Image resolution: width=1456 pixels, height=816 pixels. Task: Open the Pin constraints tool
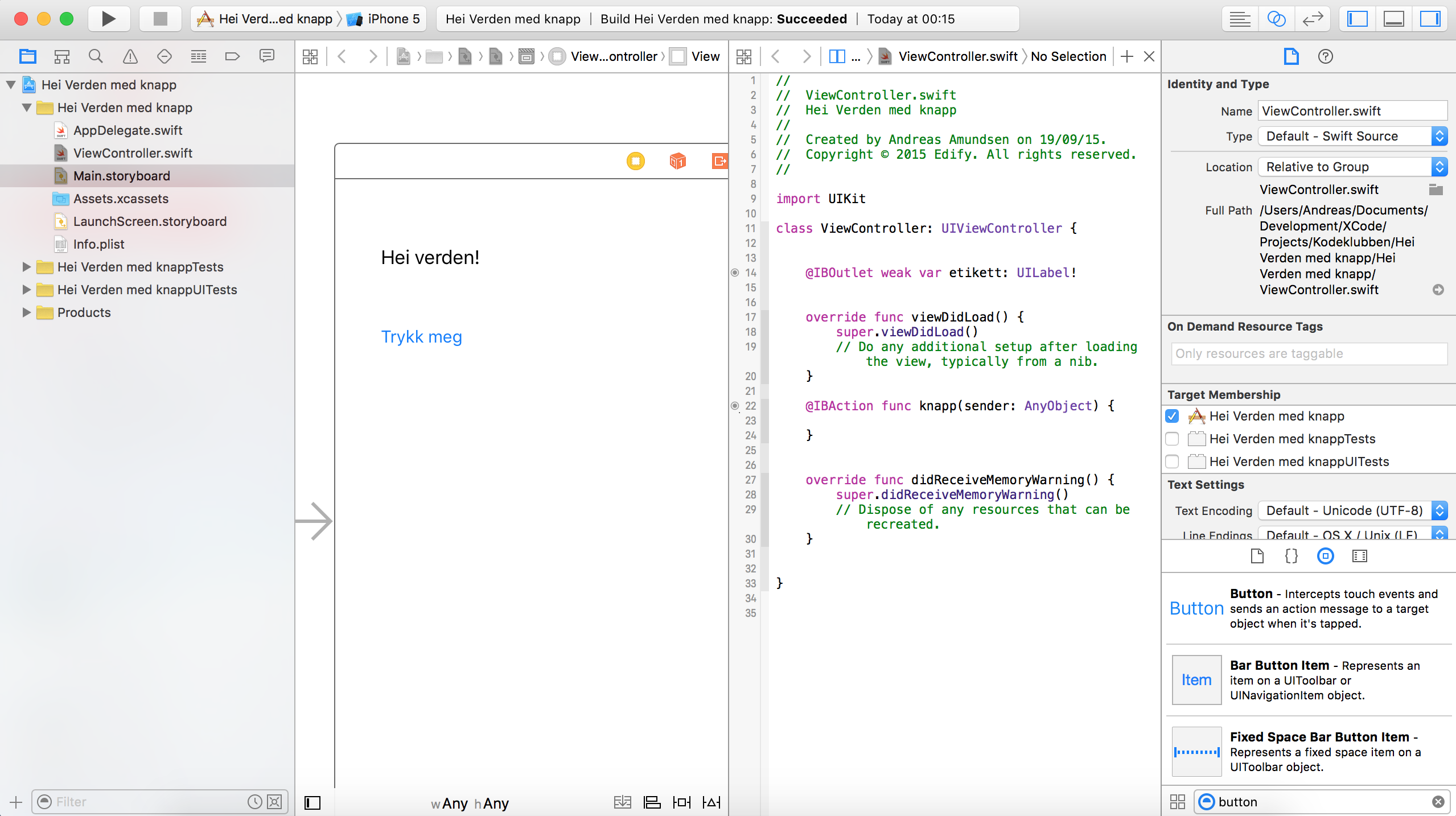[681, 802]
